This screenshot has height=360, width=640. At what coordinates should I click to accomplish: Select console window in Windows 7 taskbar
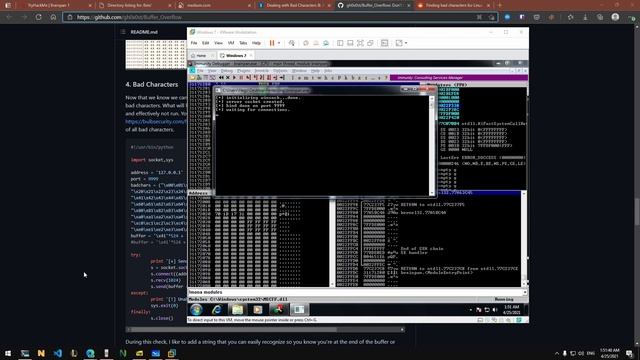point(299,310)
